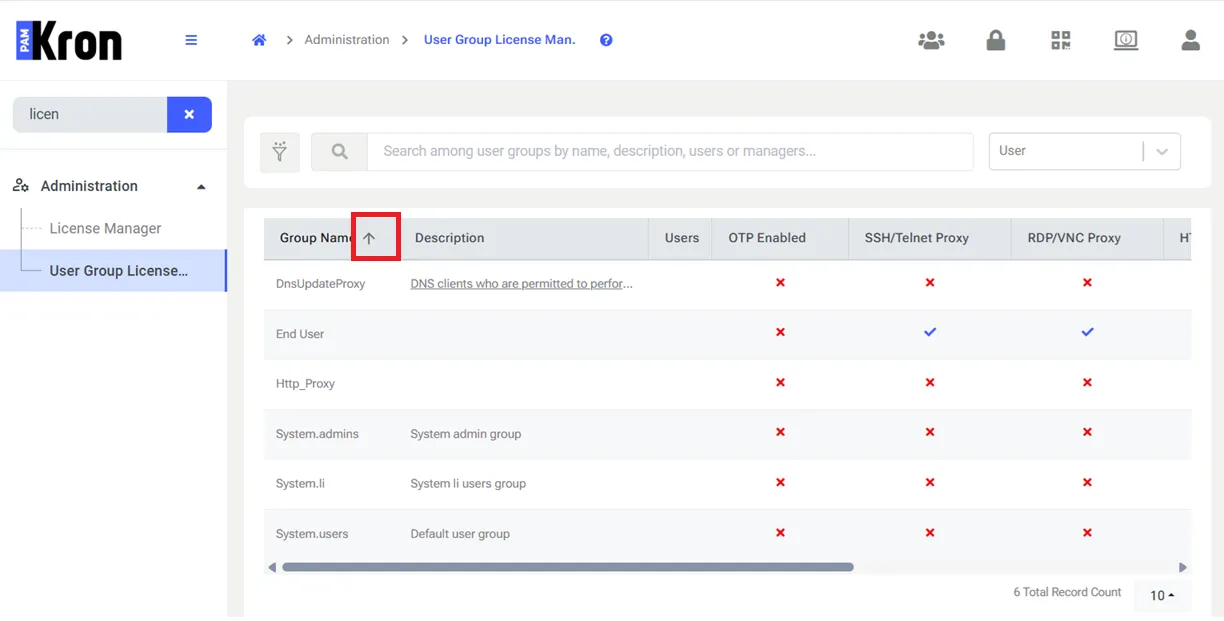Screen dimensions: 1224x621
Task: Click the magnifier search icon
Action: (339, 152)
